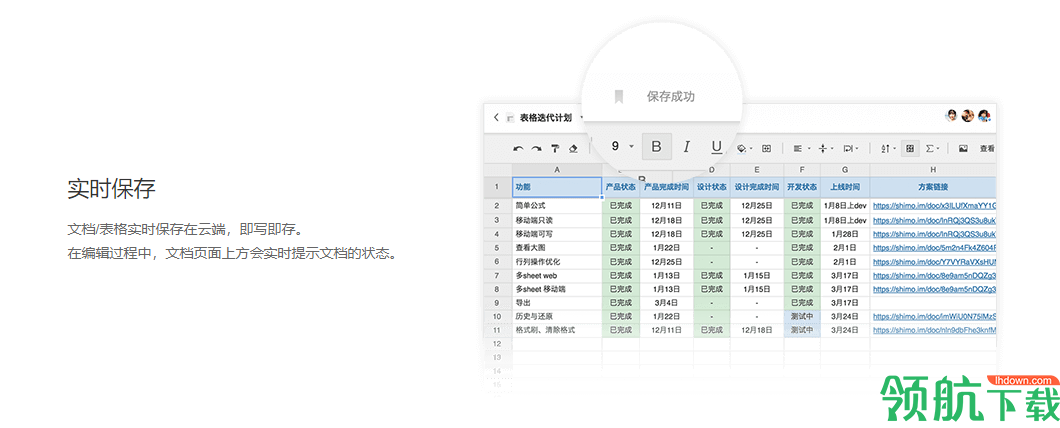Select the format painter tool
The width and height of the screenshot is (1060, 428).
point(554,149)
